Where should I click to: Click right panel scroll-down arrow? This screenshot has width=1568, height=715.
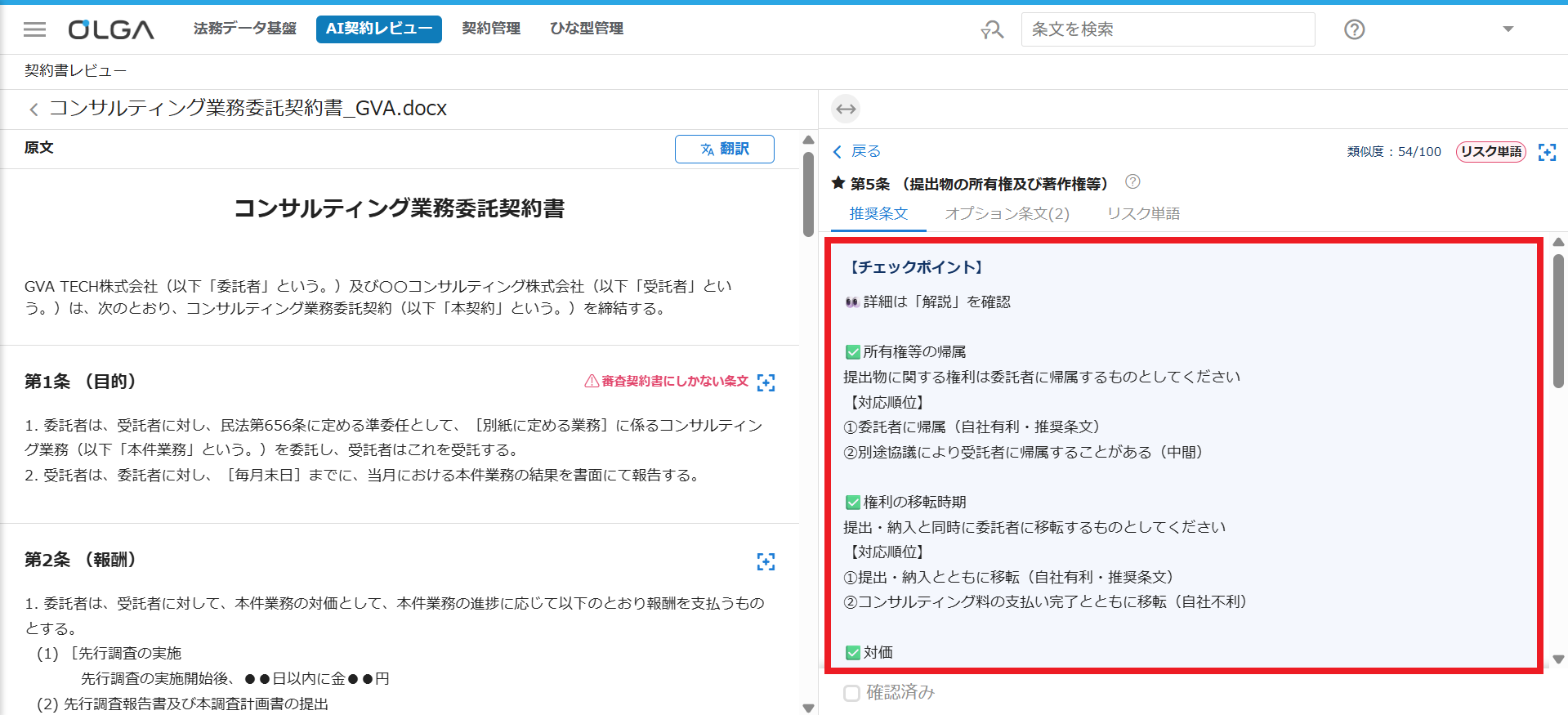[x=1558, y=659]
